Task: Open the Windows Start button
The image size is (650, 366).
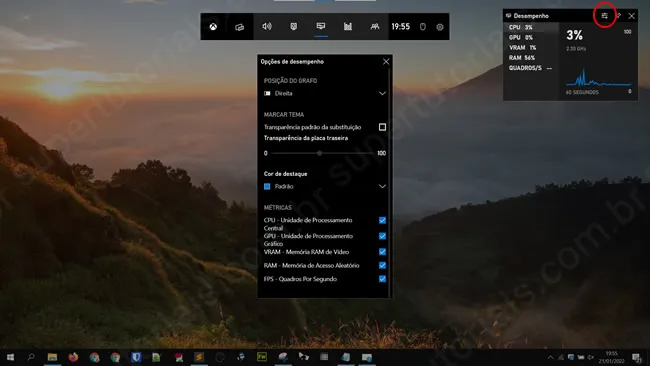Action: click(x=10, y=357)
